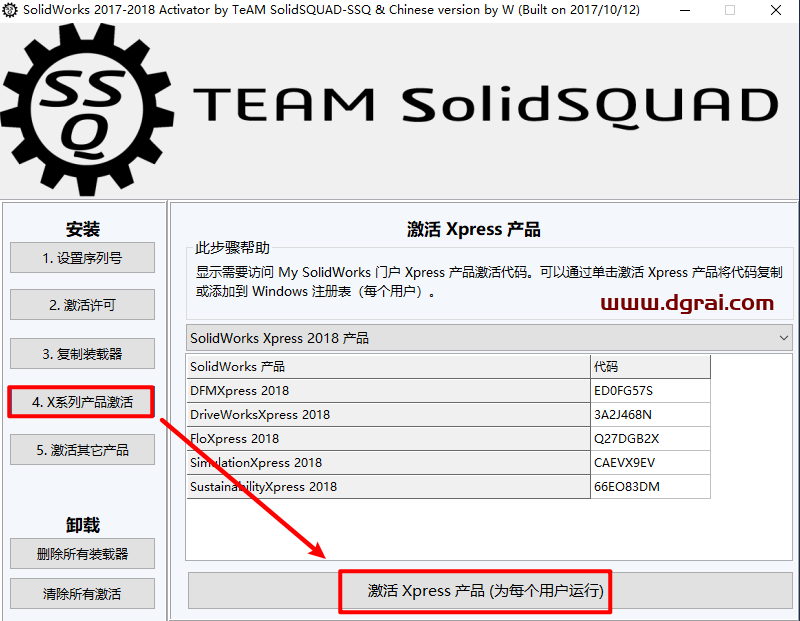Click the '清除所有激活' button
Viewport: 800px width, 621px height.
[x=82, y=593]
